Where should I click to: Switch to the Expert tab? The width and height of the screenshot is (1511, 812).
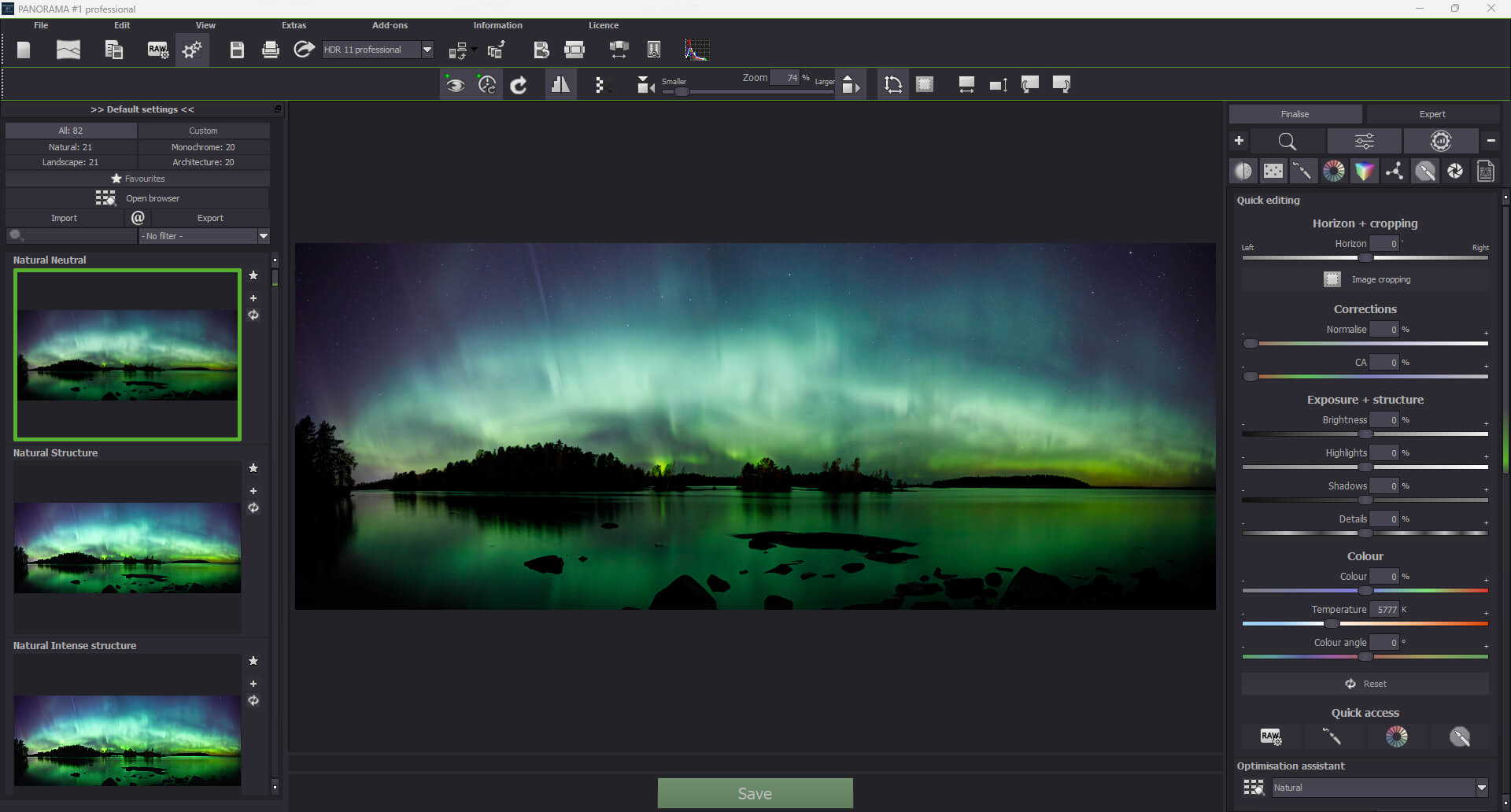tap(1432, 114)
